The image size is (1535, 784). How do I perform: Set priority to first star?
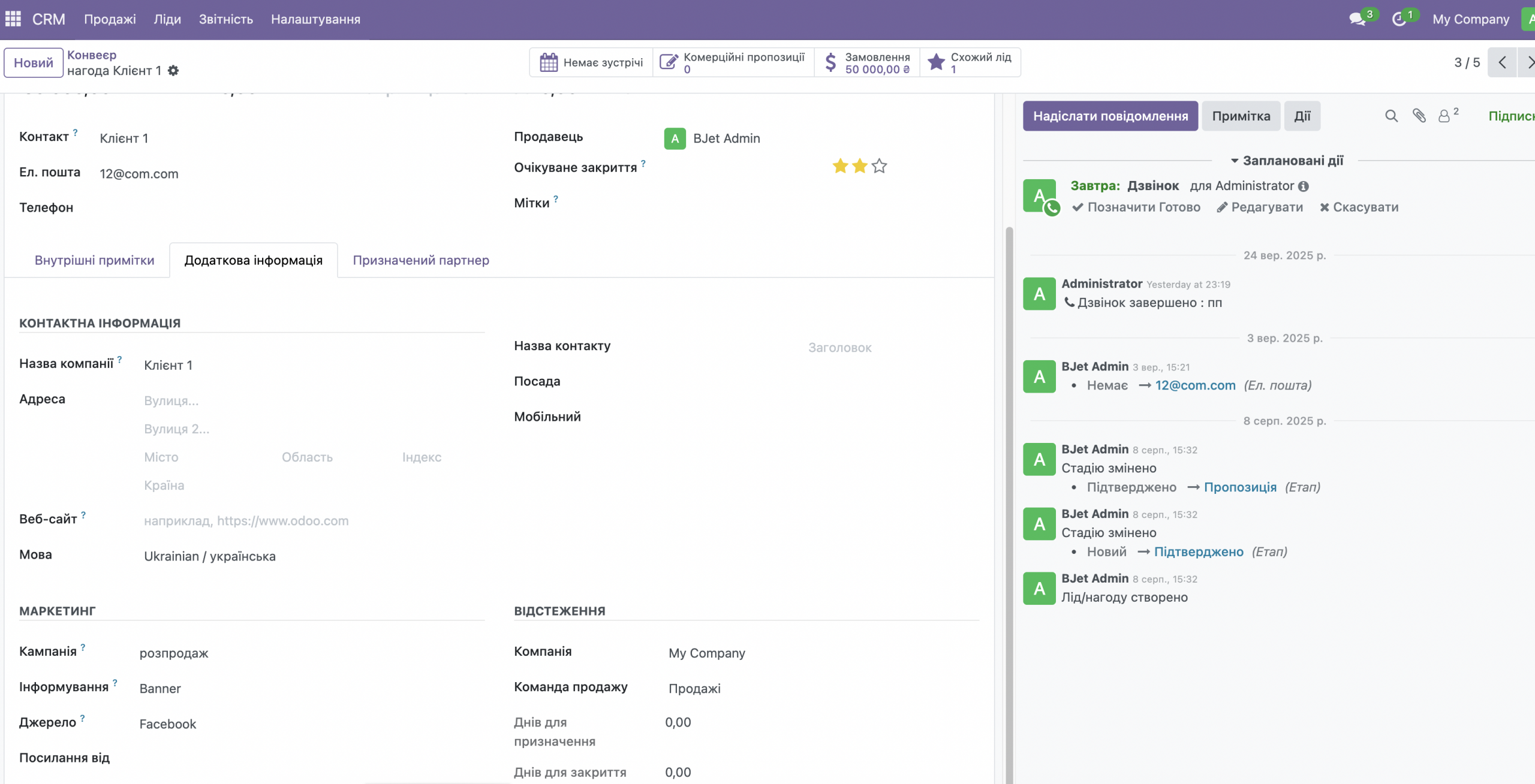point(840,166)
